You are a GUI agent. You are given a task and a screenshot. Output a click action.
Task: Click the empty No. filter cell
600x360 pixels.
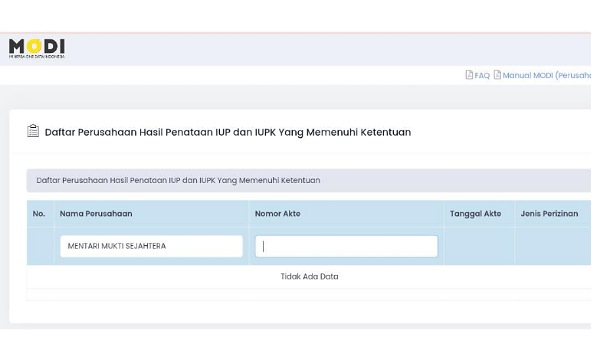[x=40, y=246]
